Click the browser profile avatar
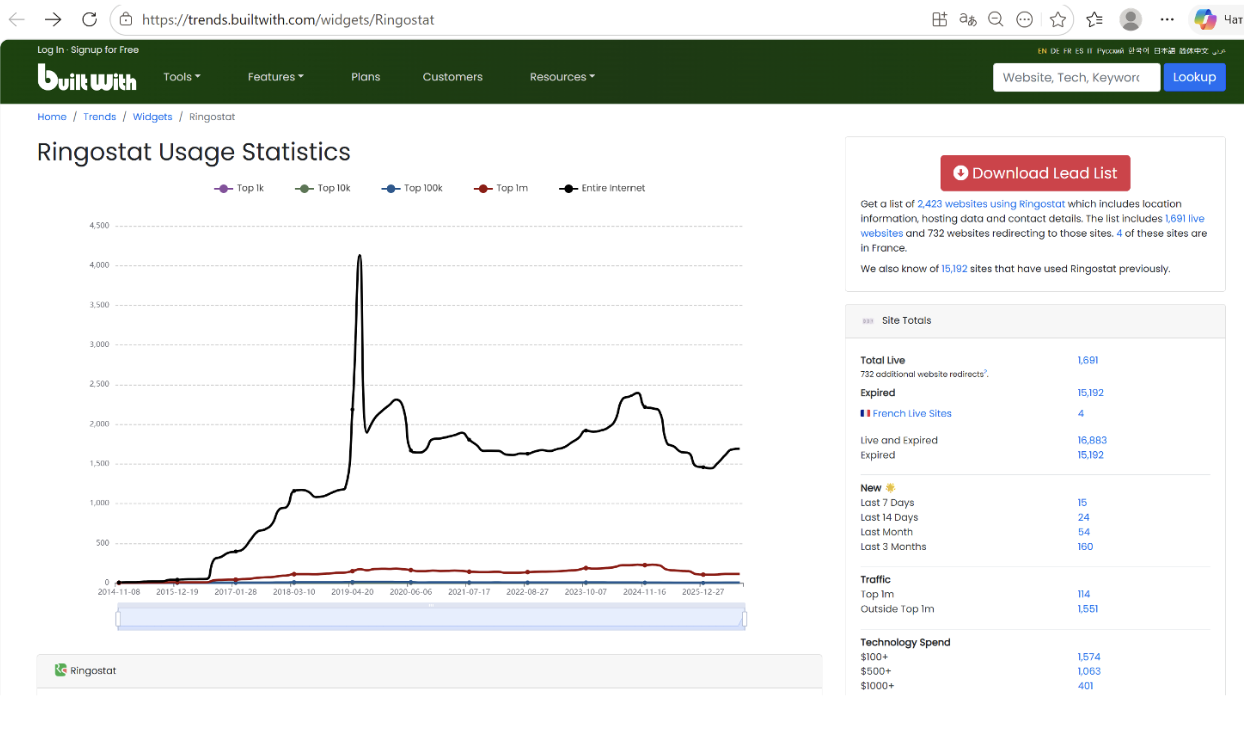This screenshot has width=1246, height=746. point(1131,19)
